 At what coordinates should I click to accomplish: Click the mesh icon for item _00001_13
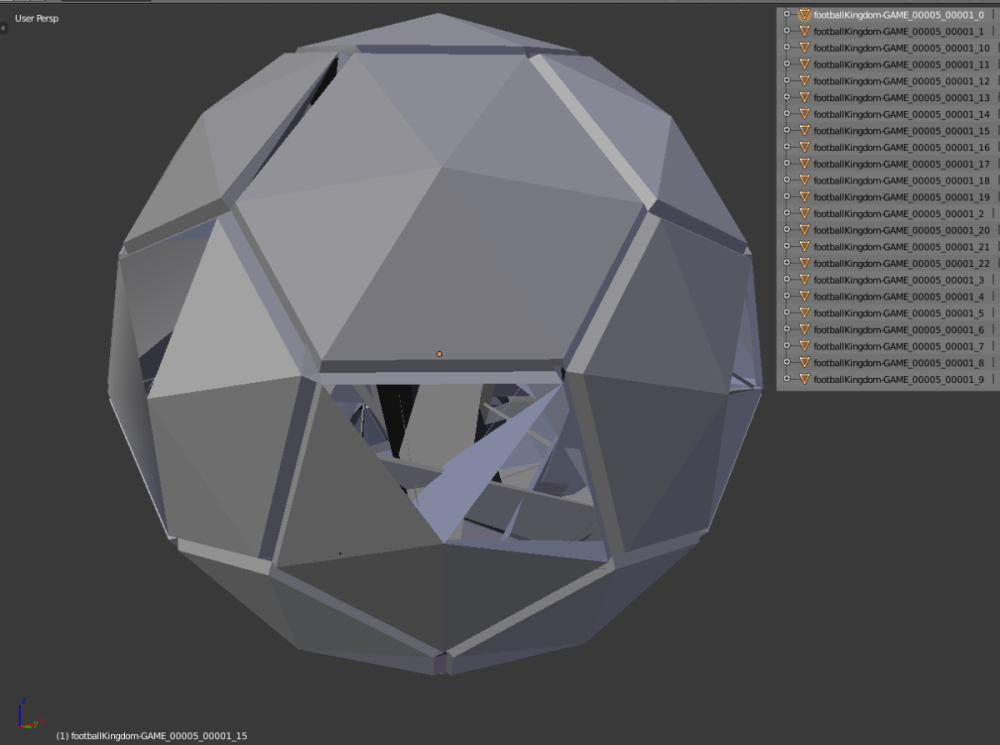tap(804, 98)
